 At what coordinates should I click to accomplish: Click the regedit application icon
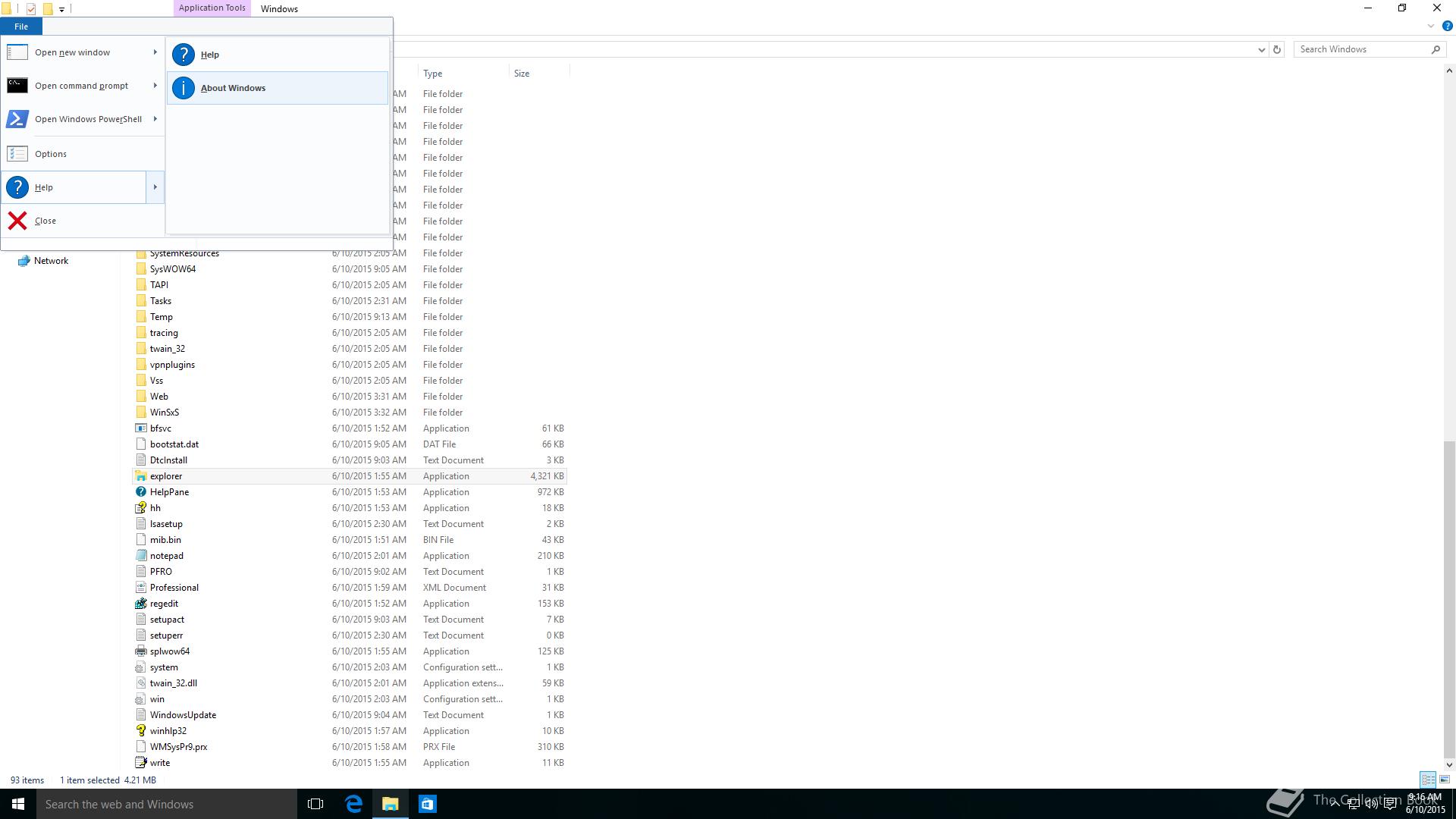(x=140, y=604)
